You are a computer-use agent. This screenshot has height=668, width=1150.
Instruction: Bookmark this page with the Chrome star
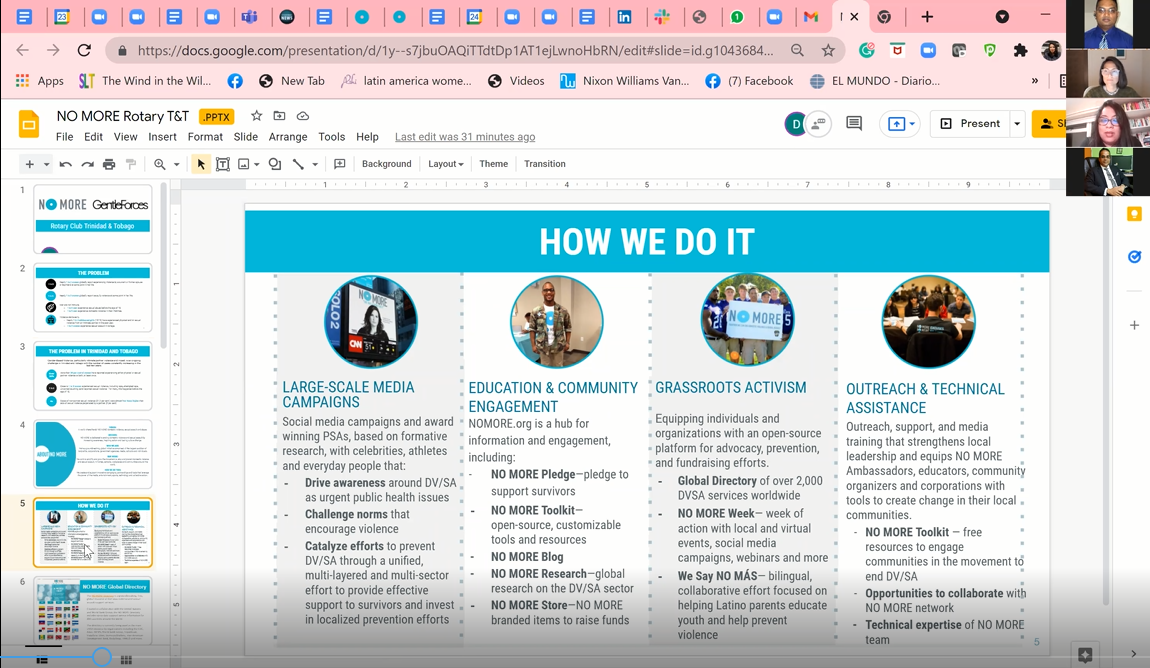[828, 50]
